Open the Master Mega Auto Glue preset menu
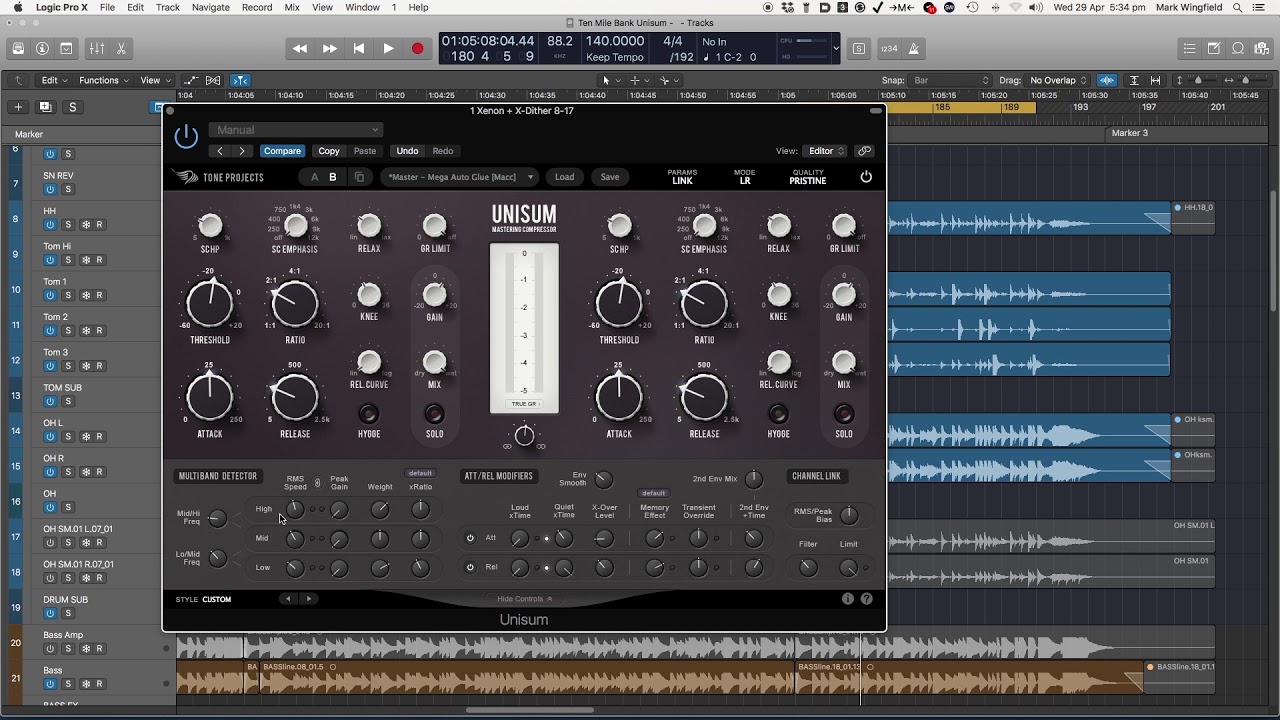The height and width of the screenshot is (720, 1280). click(459, 177)
